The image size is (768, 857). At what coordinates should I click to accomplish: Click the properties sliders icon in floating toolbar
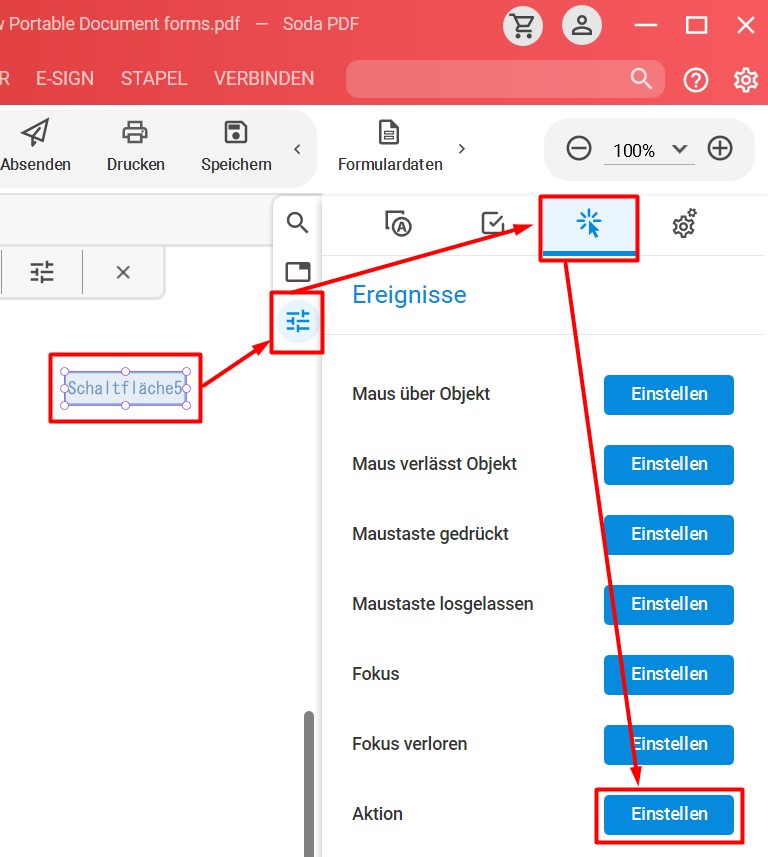[42, 272]
